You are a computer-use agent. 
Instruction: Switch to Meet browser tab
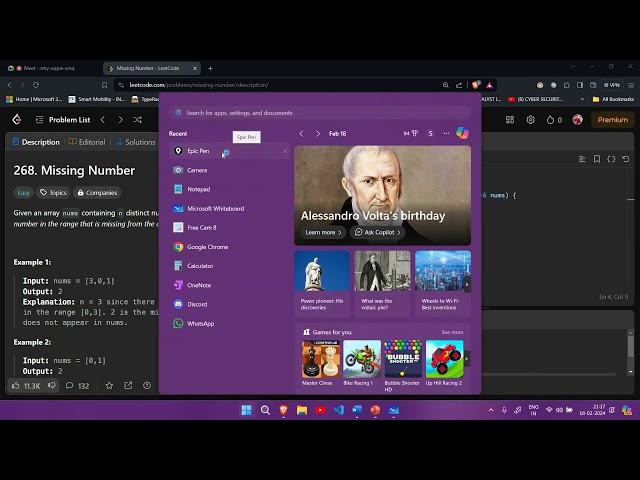[x=51, y=68]
